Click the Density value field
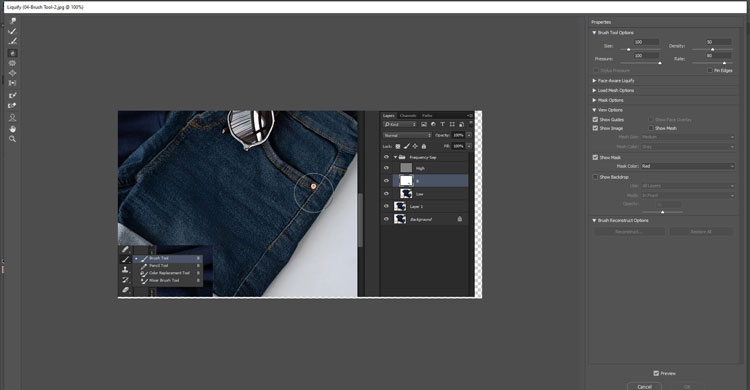750x390 pixels. click(x=718, y=42)
